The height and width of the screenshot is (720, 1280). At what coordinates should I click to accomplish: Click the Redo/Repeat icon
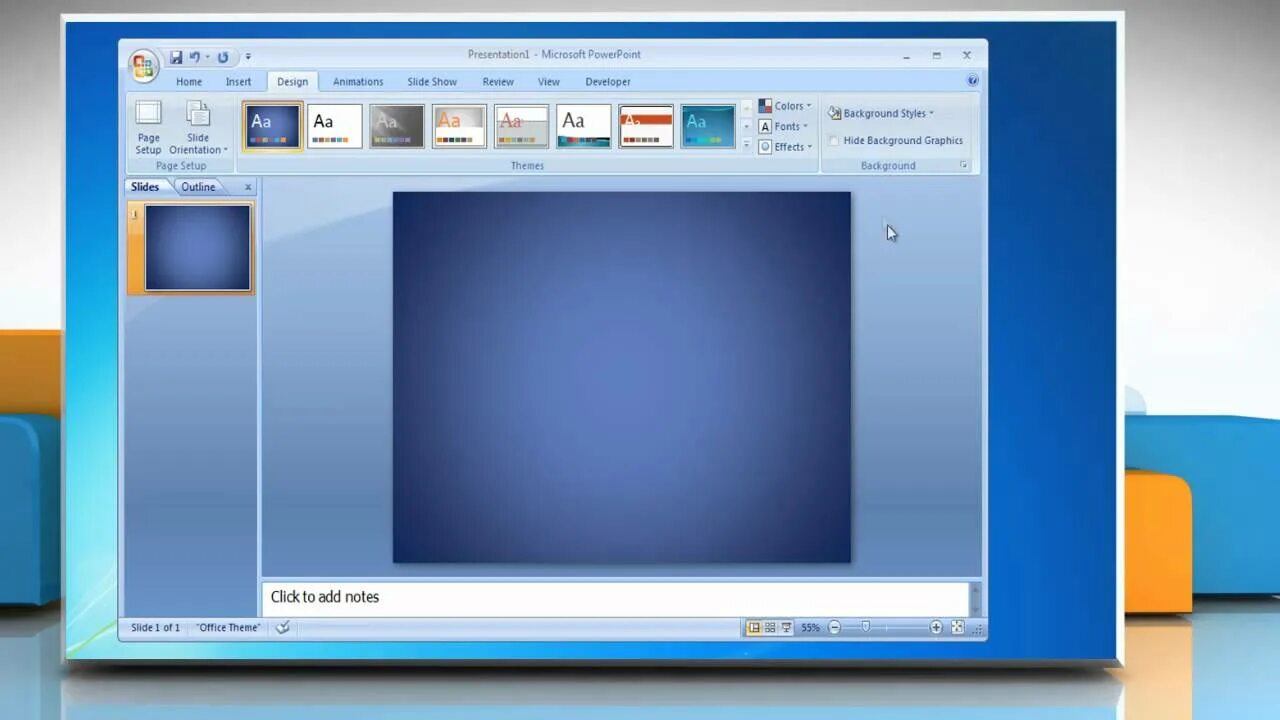(222, 57)
